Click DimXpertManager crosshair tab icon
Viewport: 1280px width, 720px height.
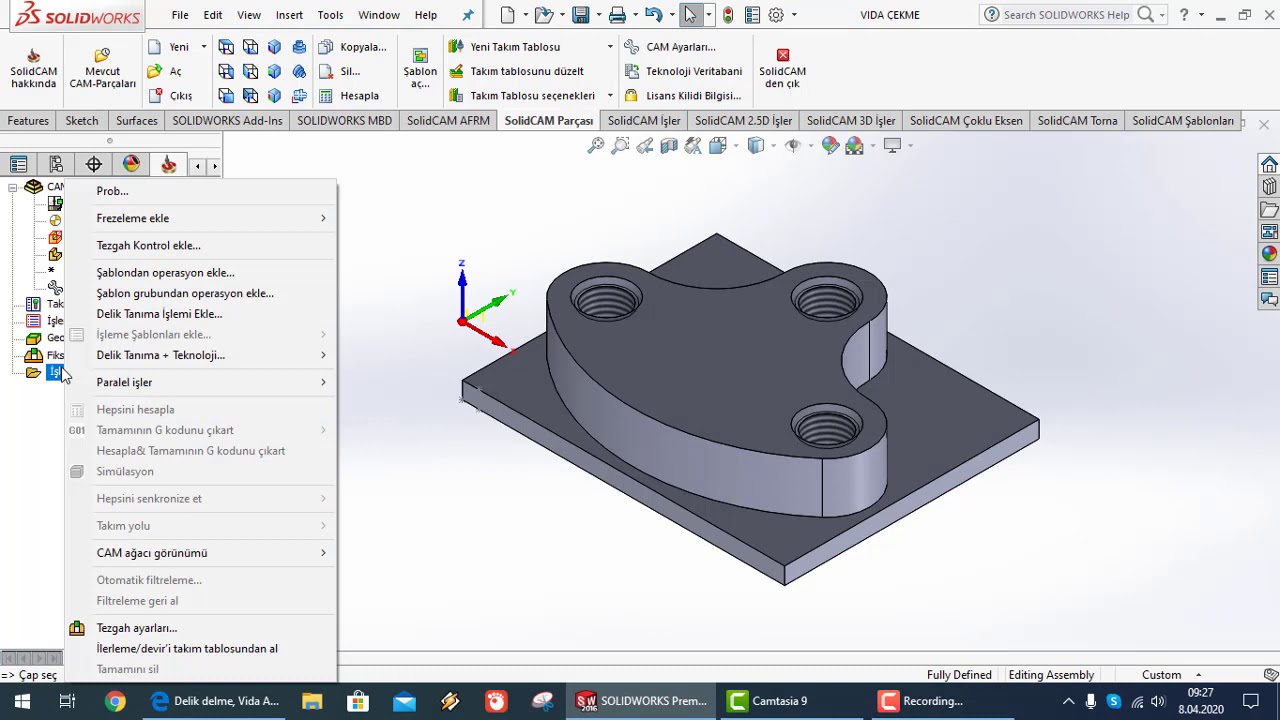[94, 165]
